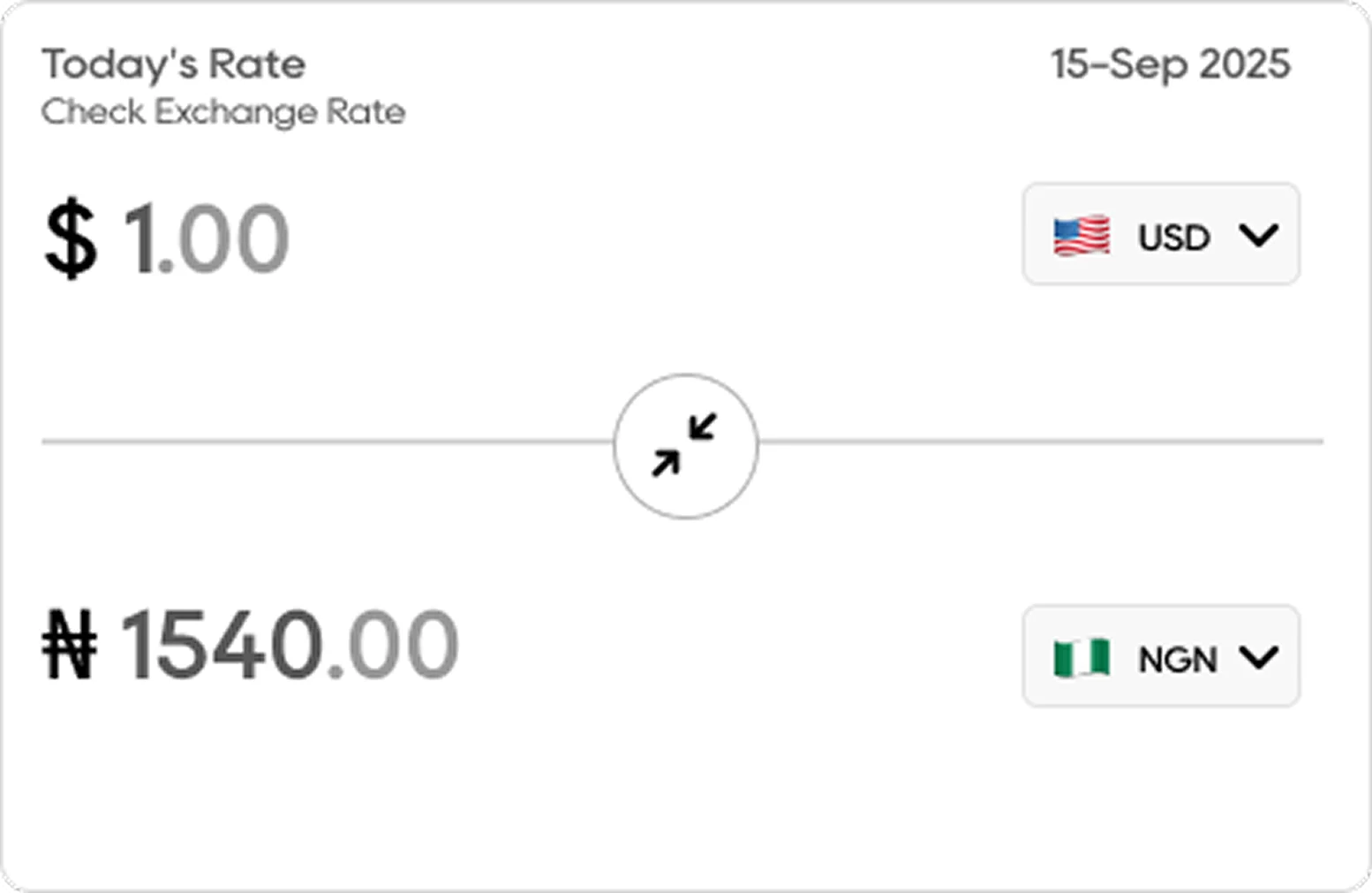Viewport: 1372px width, 893px height.
Task: Expand the chevron beside NGN
Action: tap(1258, 658)
